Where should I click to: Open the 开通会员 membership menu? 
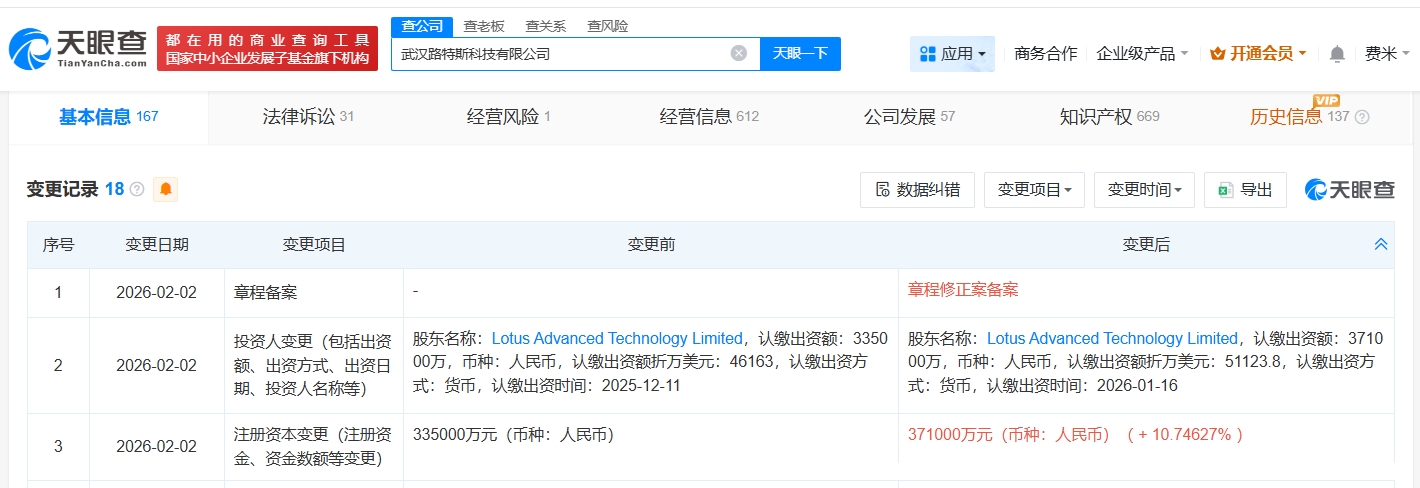[1258, 54]
